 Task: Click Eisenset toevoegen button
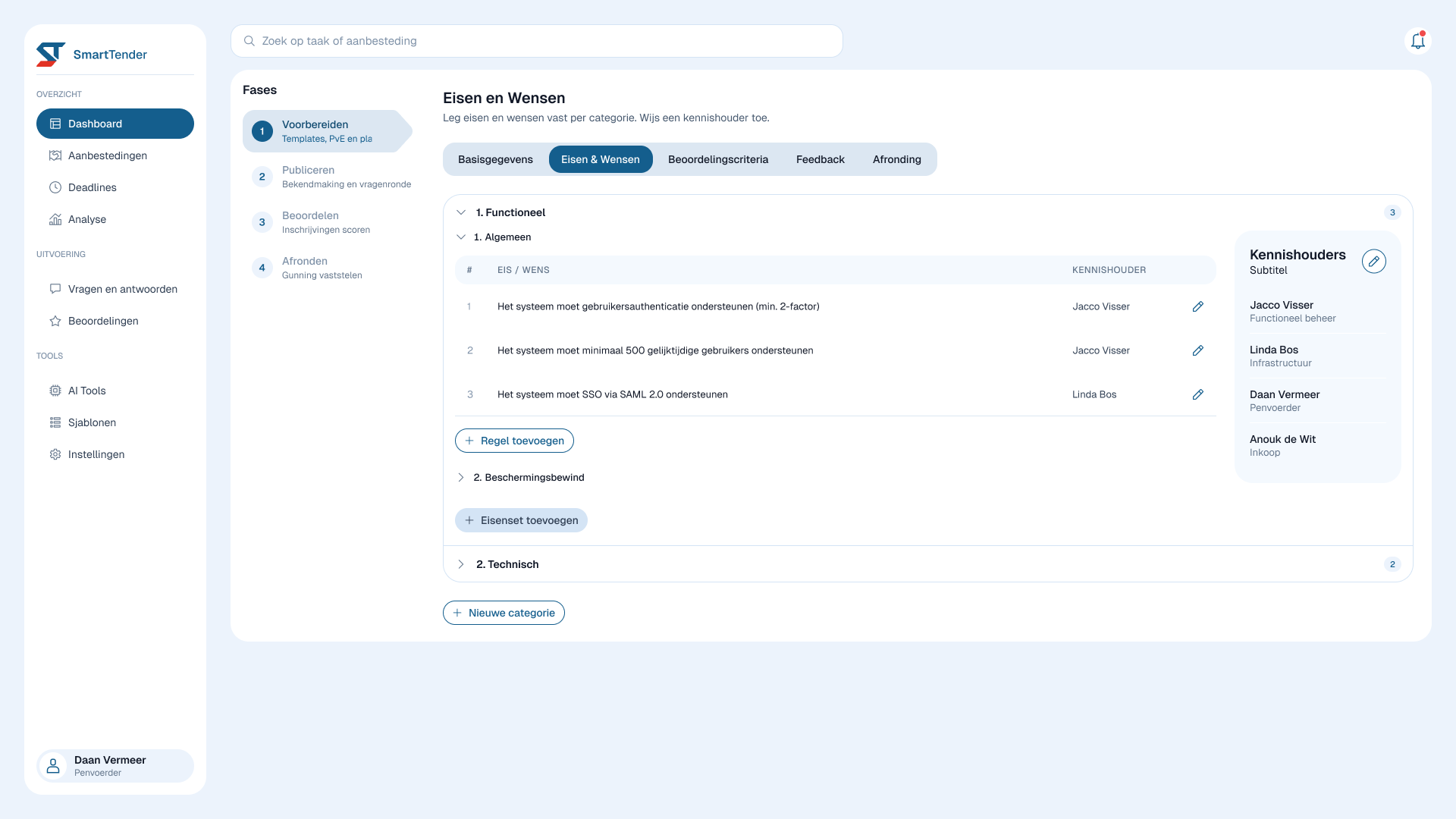click(521, 520)
